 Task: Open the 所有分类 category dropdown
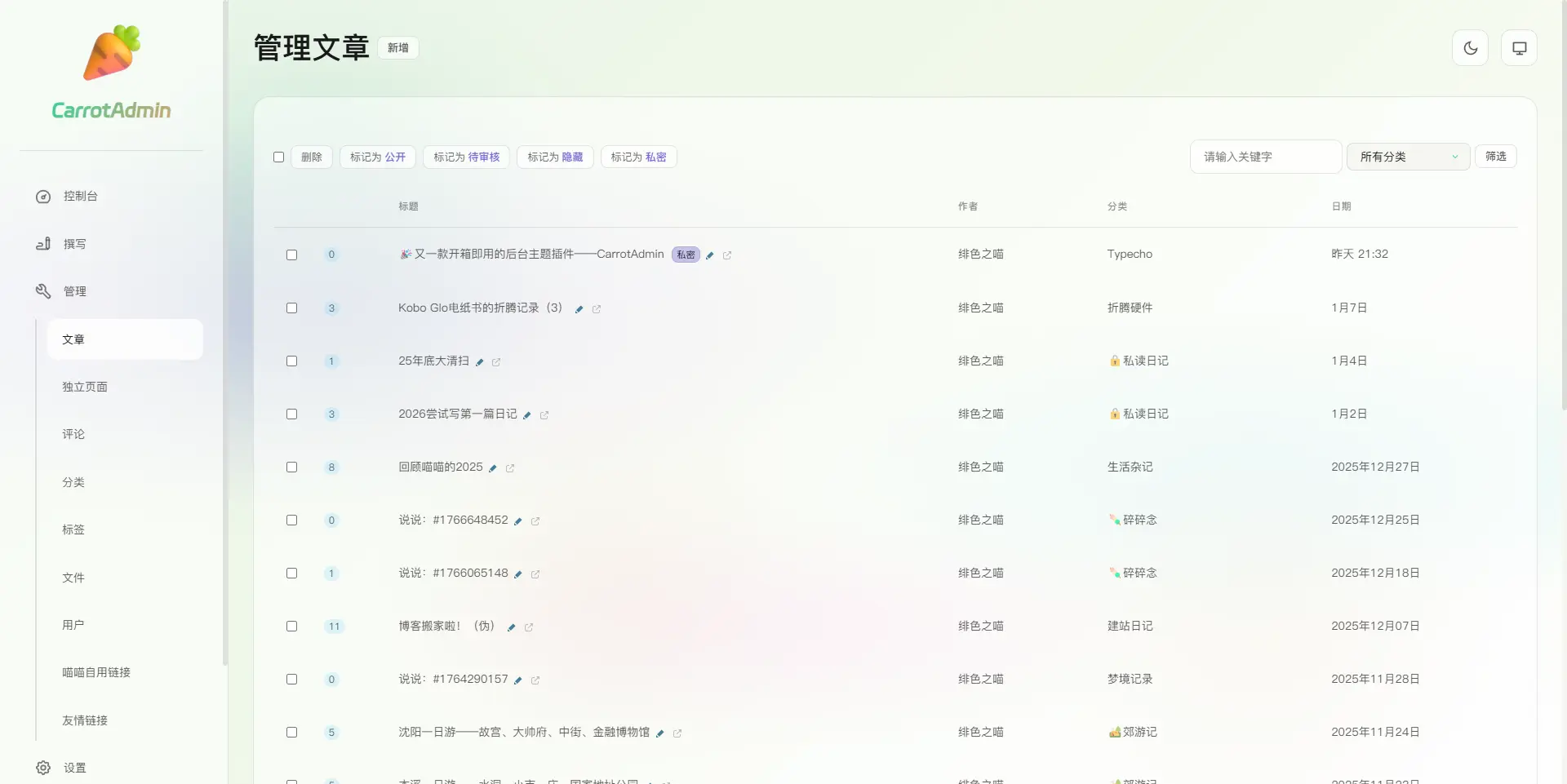pyautogui.click(x=1408, y=157)
